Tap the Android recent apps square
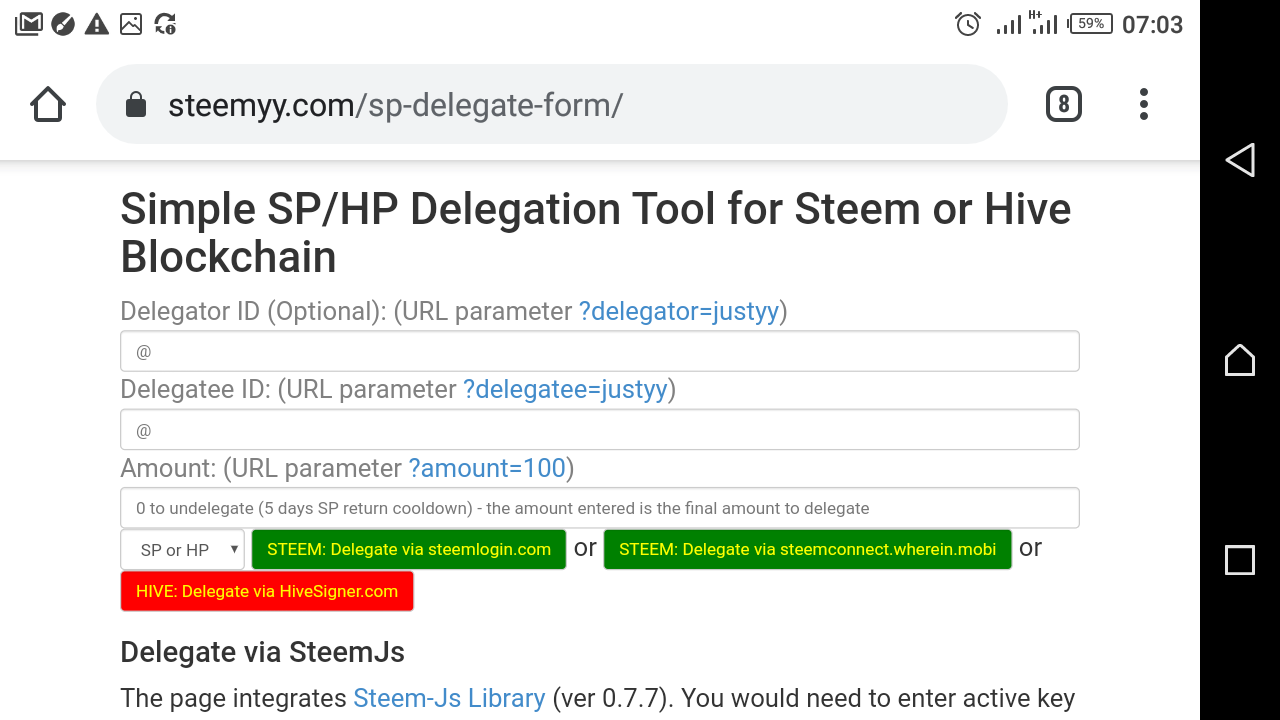 [1240, 560]
